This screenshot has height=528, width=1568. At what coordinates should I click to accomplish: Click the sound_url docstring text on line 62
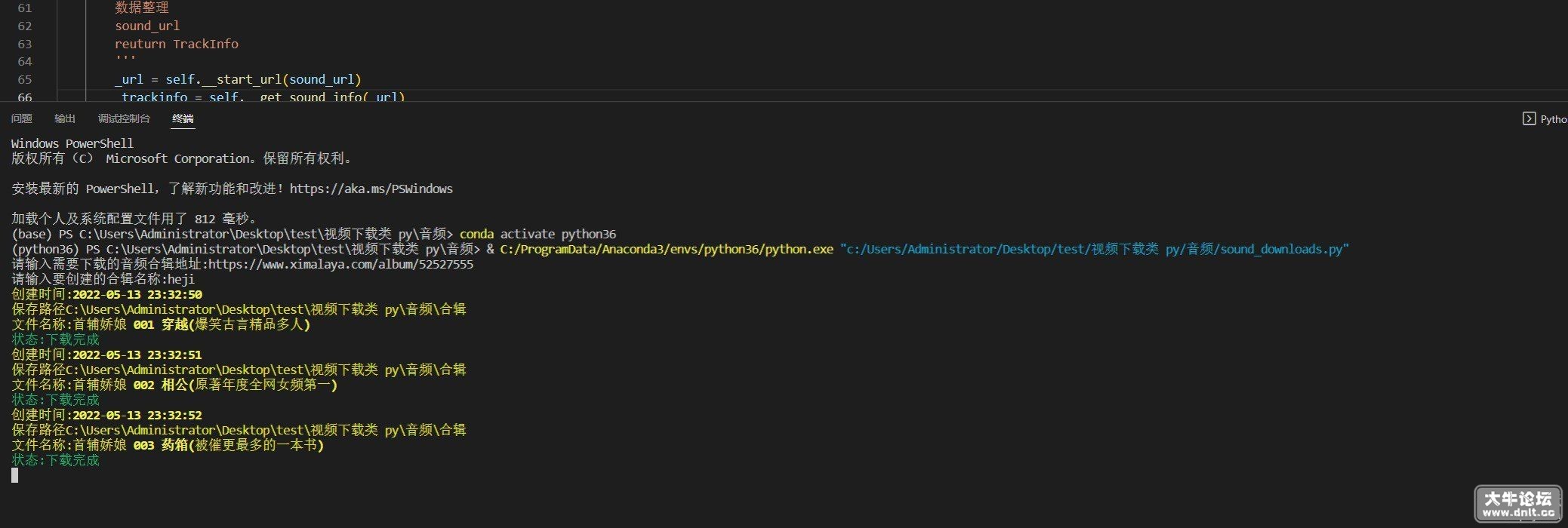pos(147,26)
